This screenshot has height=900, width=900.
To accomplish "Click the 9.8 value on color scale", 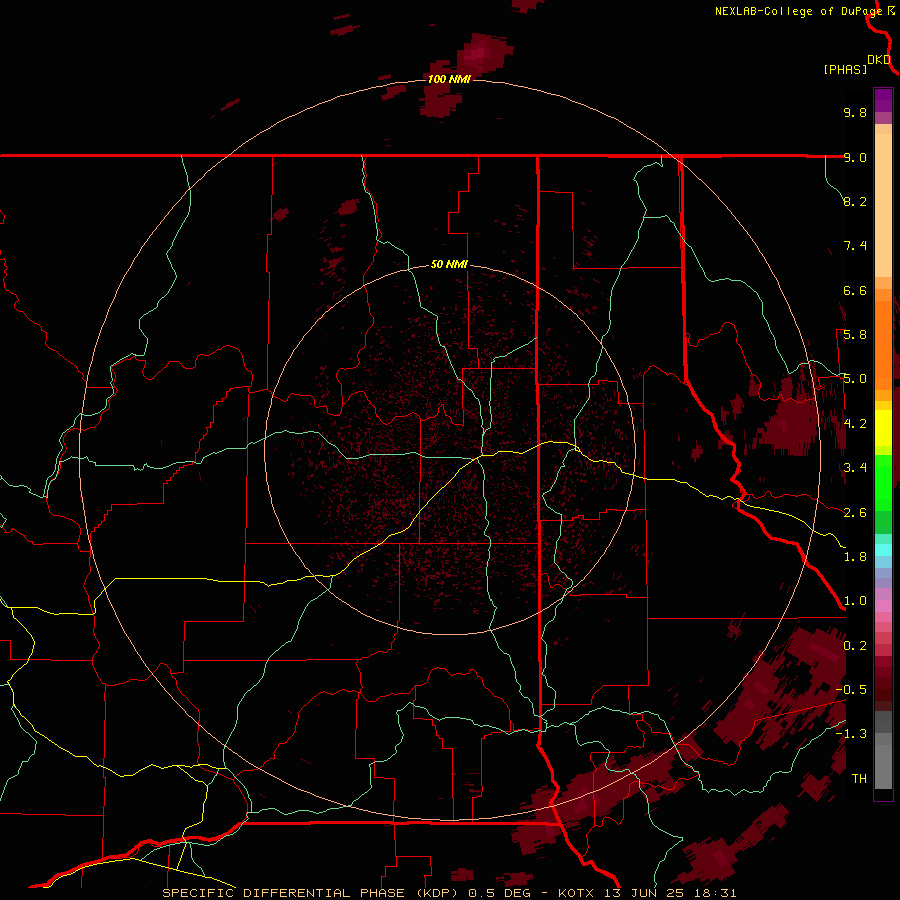I will coord(855,112).
